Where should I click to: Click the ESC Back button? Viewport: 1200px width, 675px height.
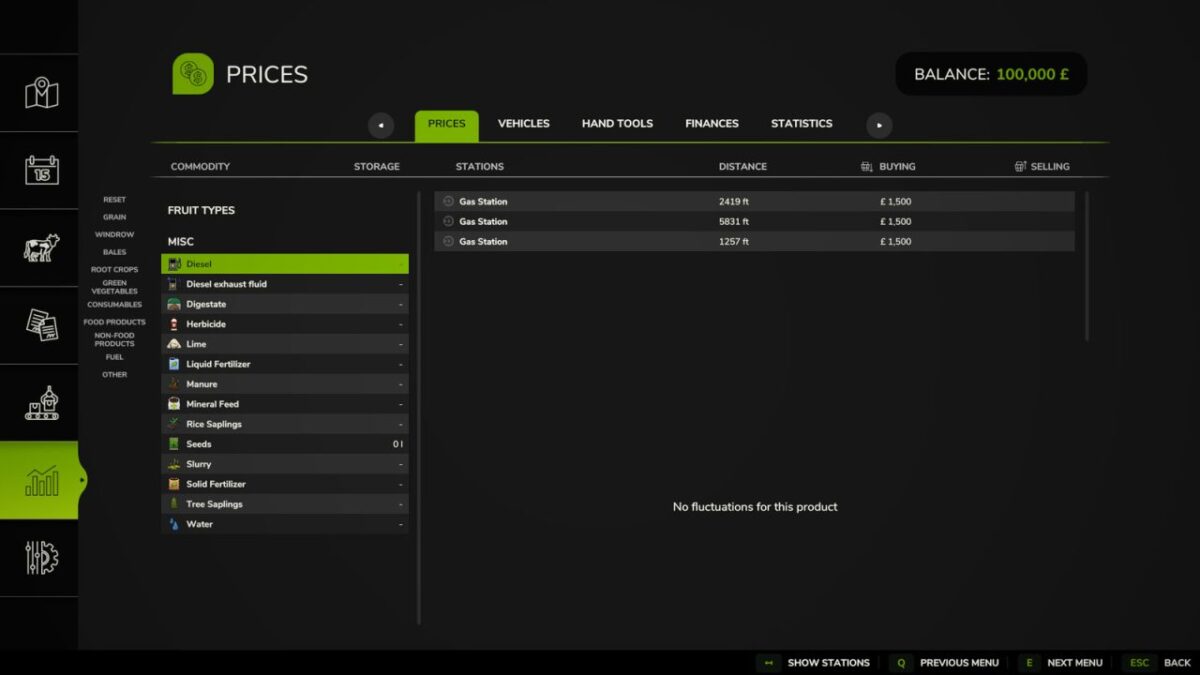[x=1157, y=663]
